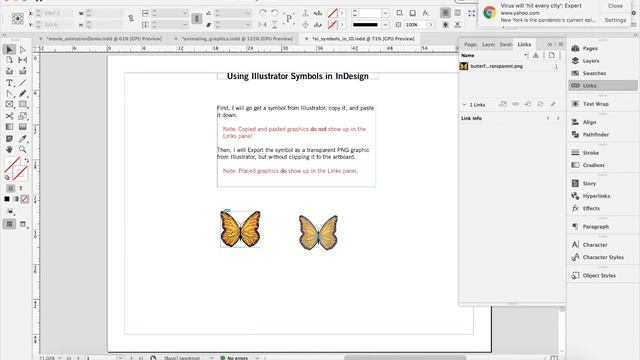The width and height of the screenshot is (640, 360).
Task: Open Chrome notification Settings
Action: [615, 20]
